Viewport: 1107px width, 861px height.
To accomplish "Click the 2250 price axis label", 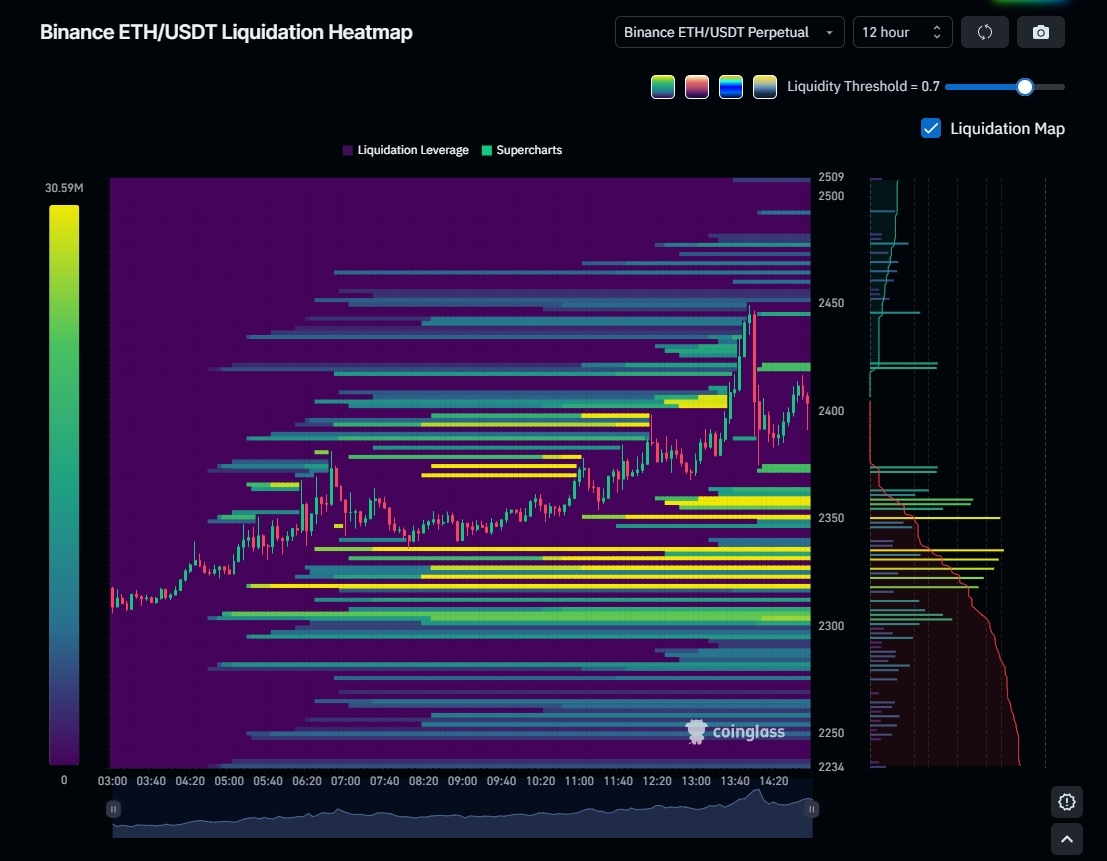I will (831, 733).
